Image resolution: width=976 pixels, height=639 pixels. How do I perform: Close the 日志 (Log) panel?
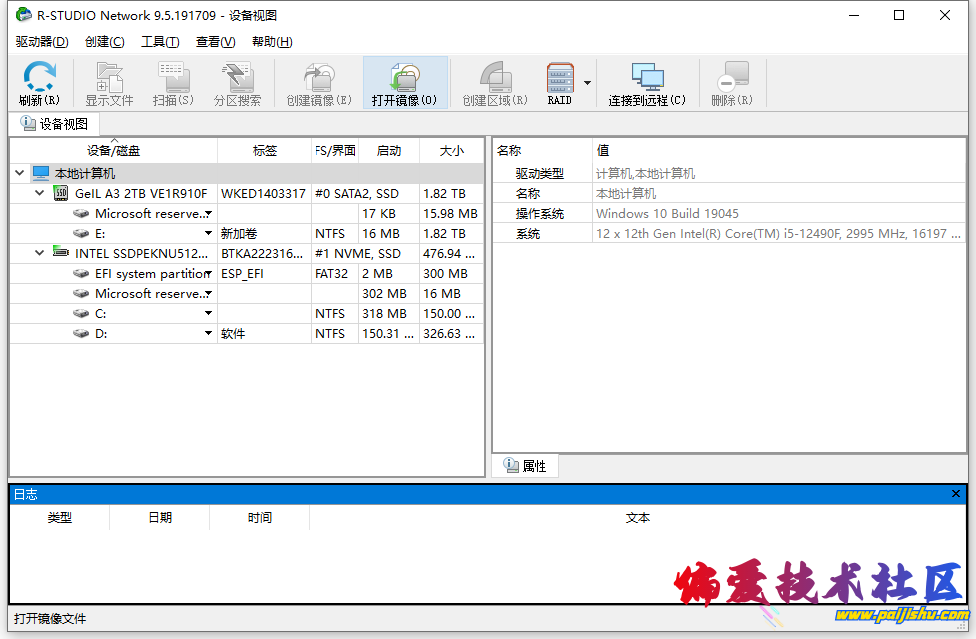point(956,493)
